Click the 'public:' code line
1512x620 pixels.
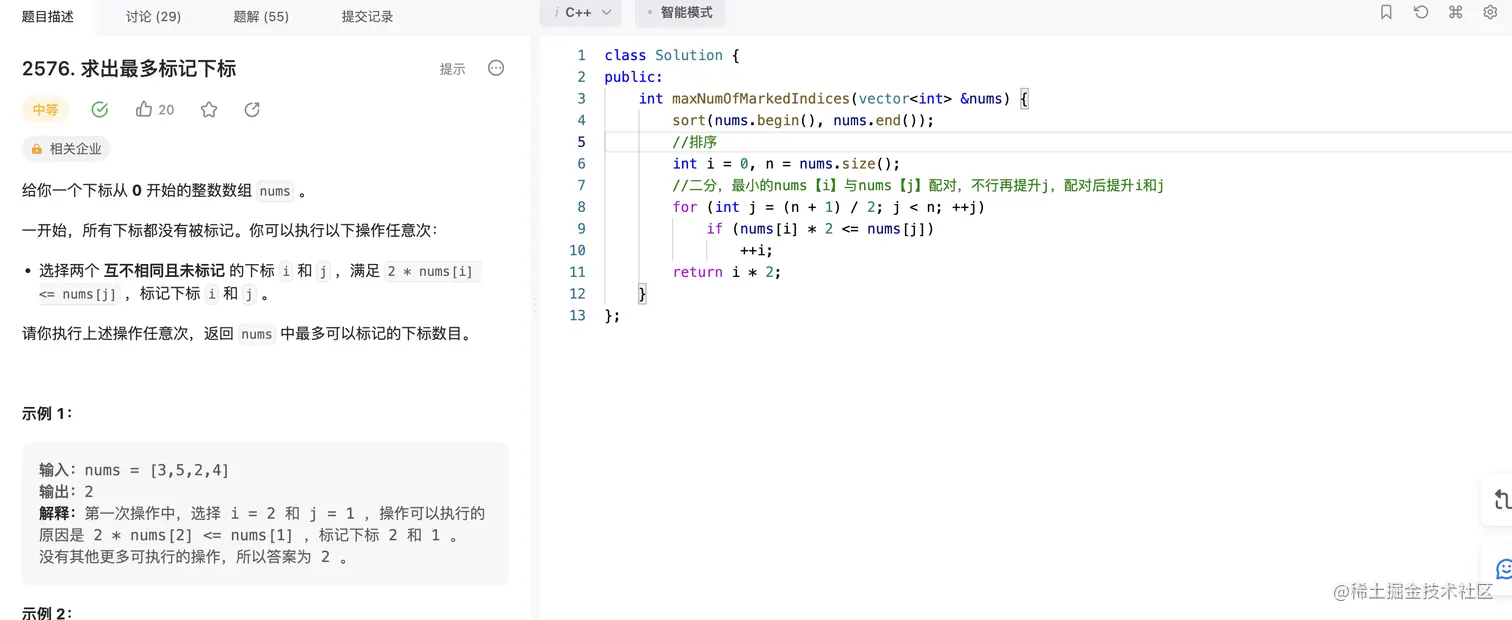tap(634, 77)
